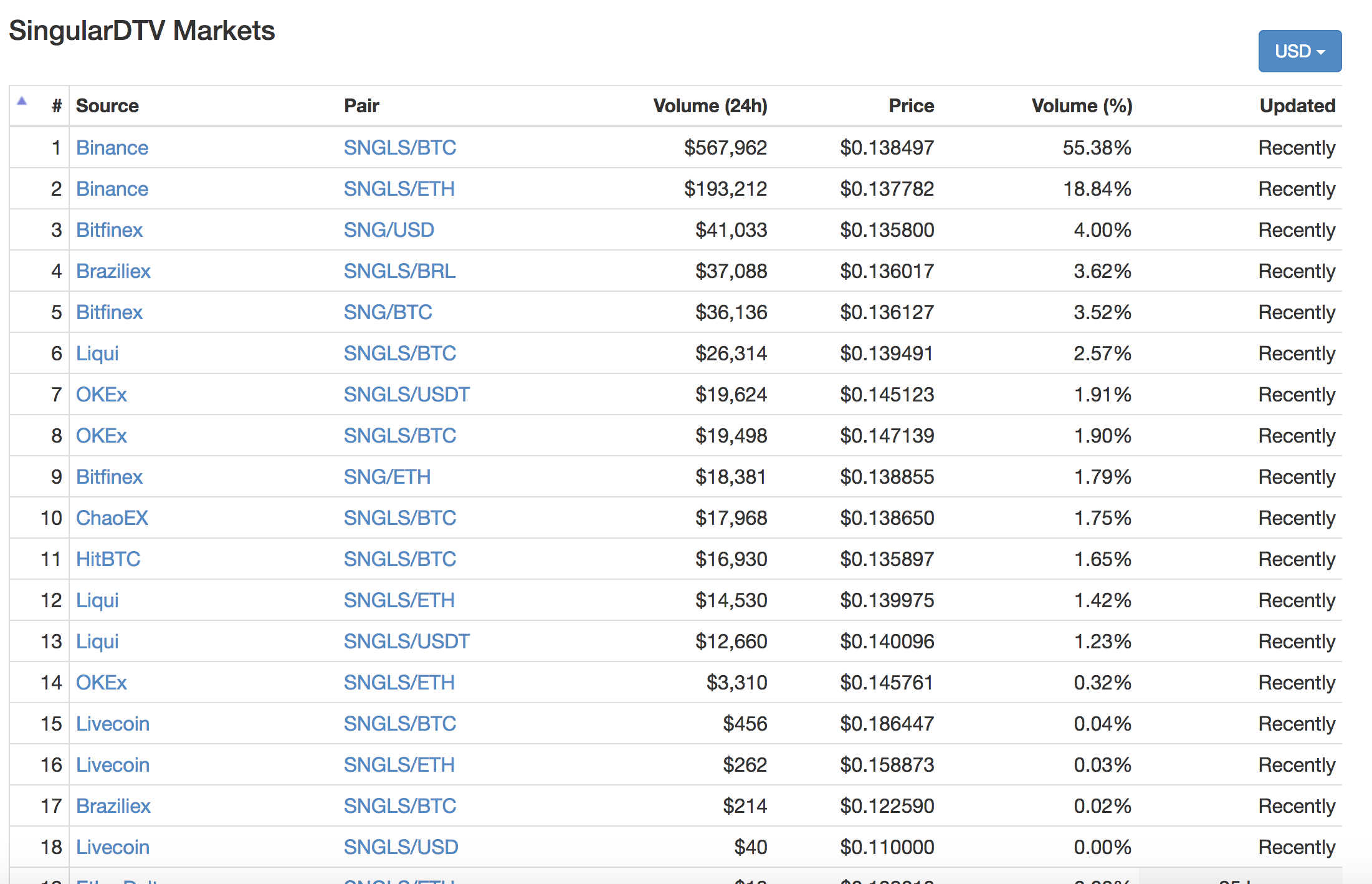Select the $567,962 volume cell
The height and width of the screenshot is (884, 1372).
click(x=725, y=148)
